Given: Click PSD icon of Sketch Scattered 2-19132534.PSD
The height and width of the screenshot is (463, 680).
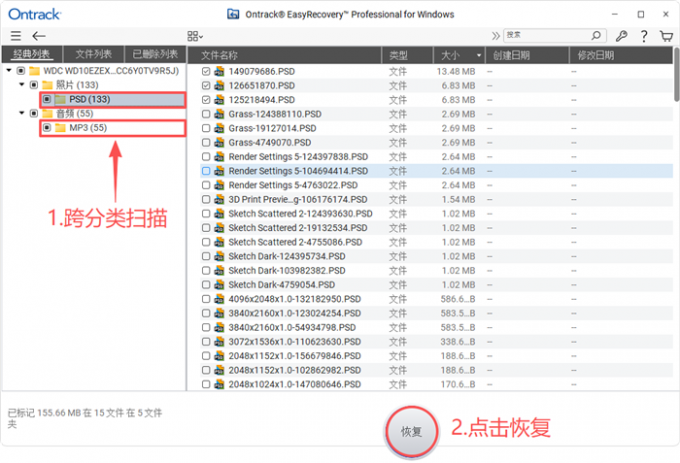Looking at the screenshot, I should coord(219,228).
